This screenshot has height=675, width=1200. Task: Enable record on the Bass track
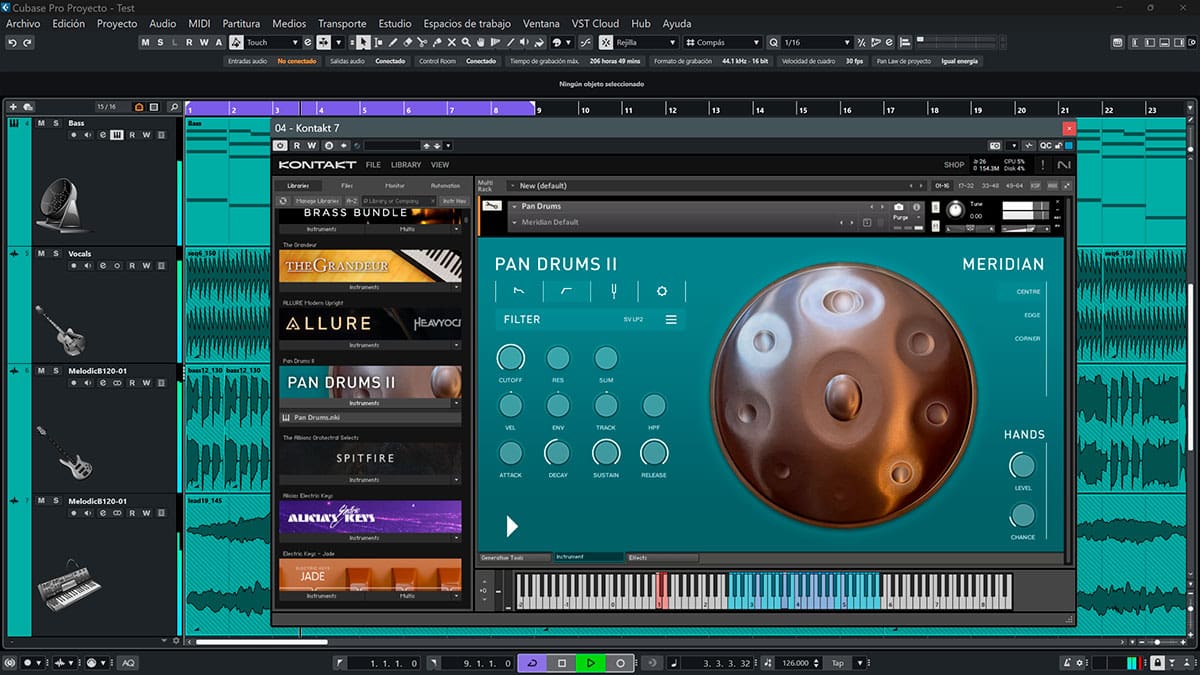(x=73, y=135)
